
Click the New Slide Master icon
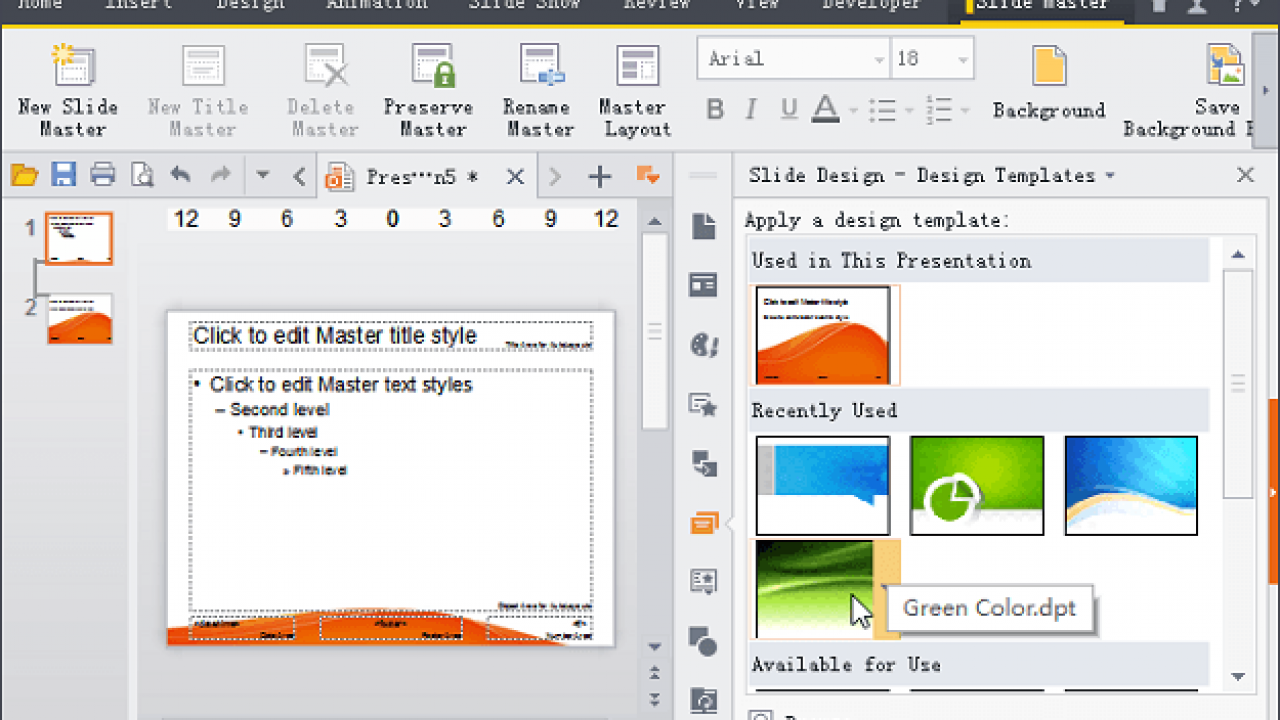click(x=72, y=65)
